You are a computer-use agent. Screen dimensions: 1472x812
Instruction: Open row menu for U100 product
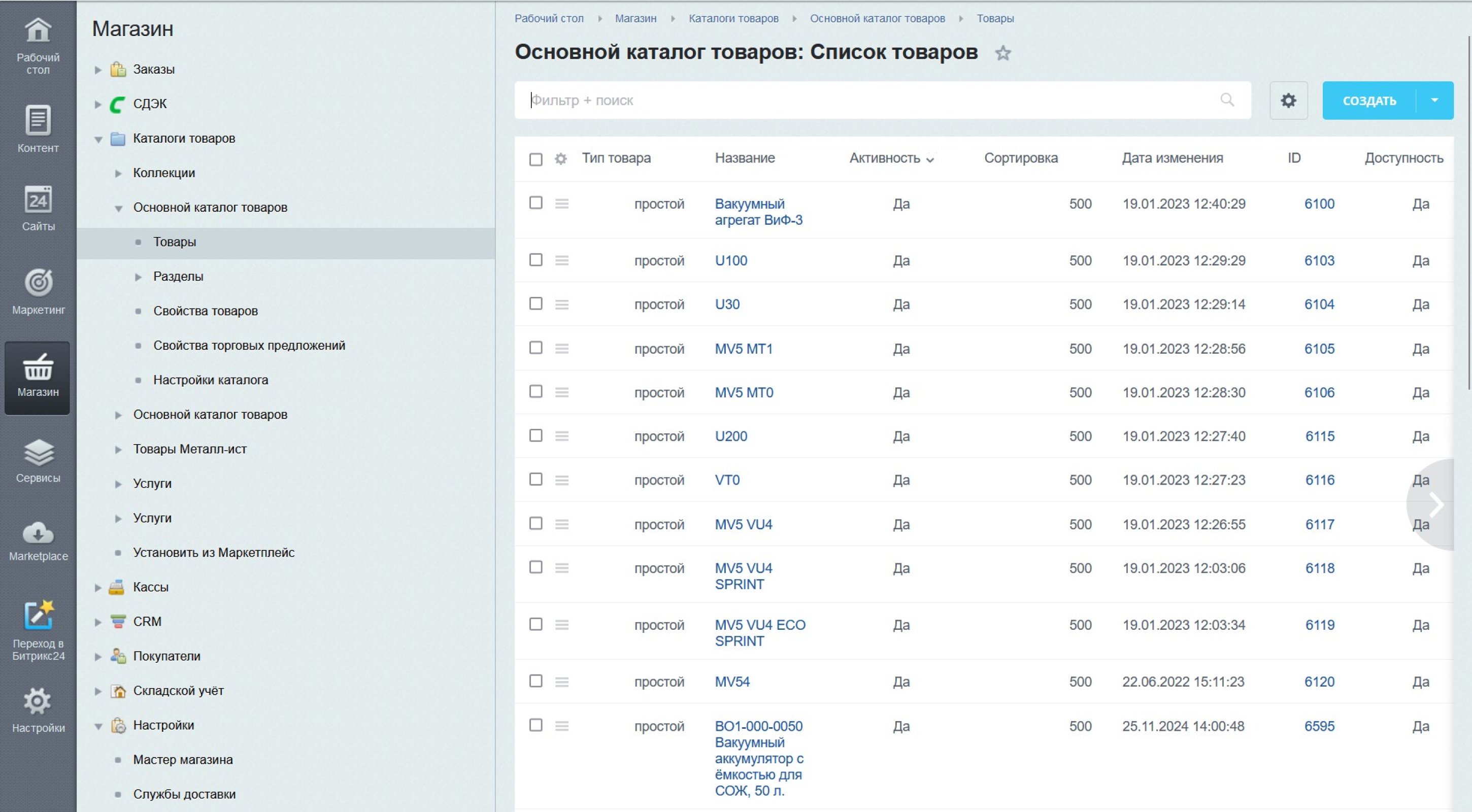pos(562,260)
